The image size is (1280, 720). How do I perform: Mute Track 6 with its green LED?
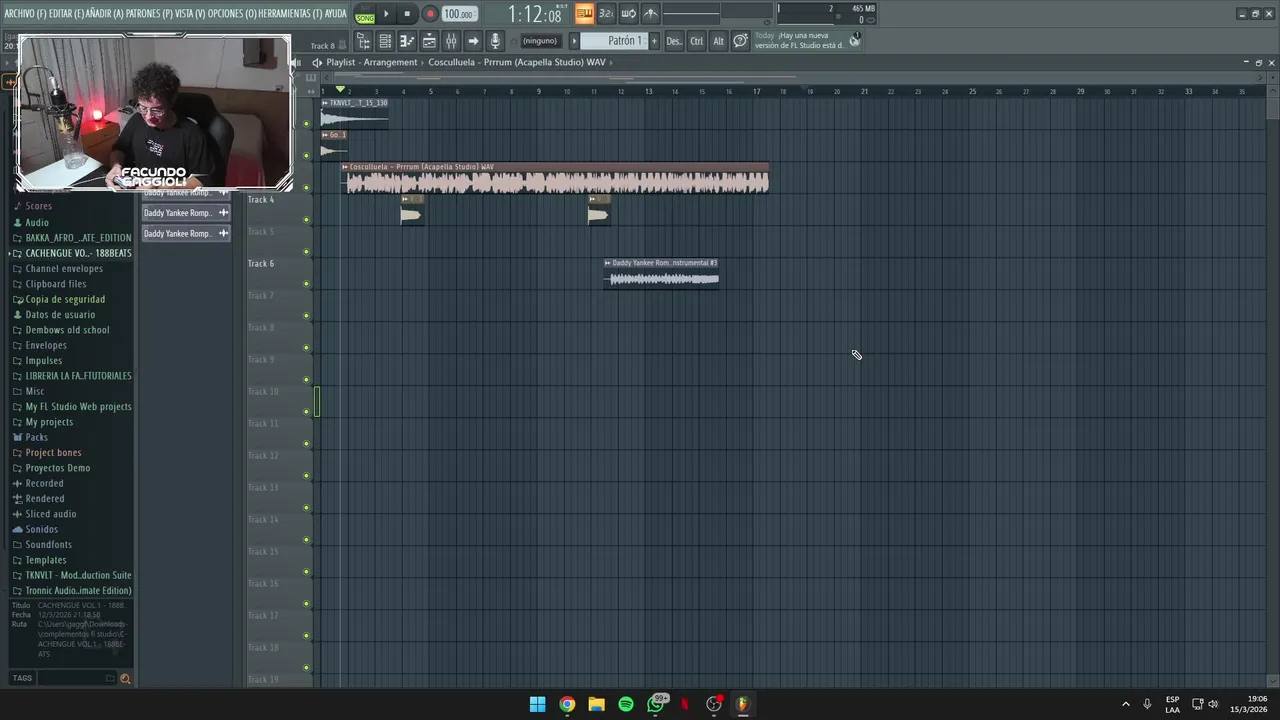(306, 284)
